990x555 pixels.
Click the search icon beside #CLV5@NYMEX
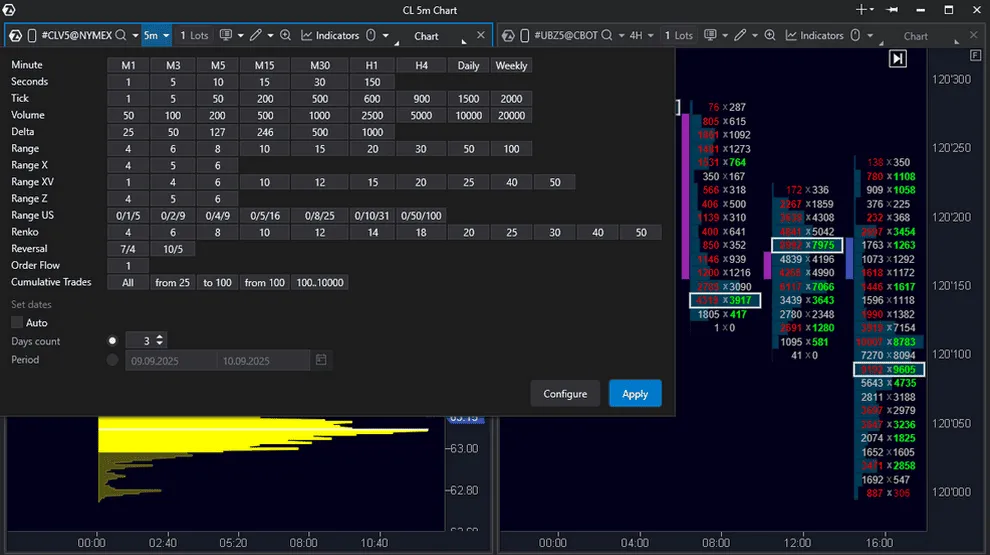121,35
